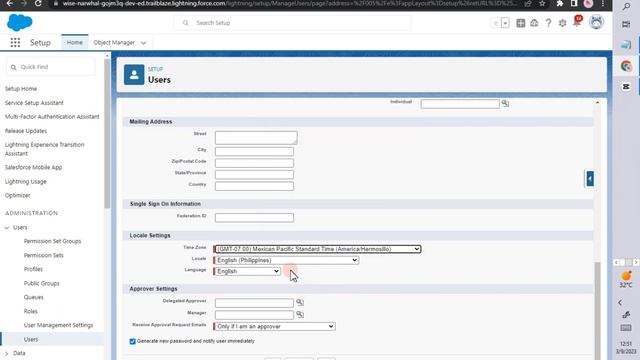Click the Users header person icon
This screenshot has width=640, height=360.
tap(134, 75)
